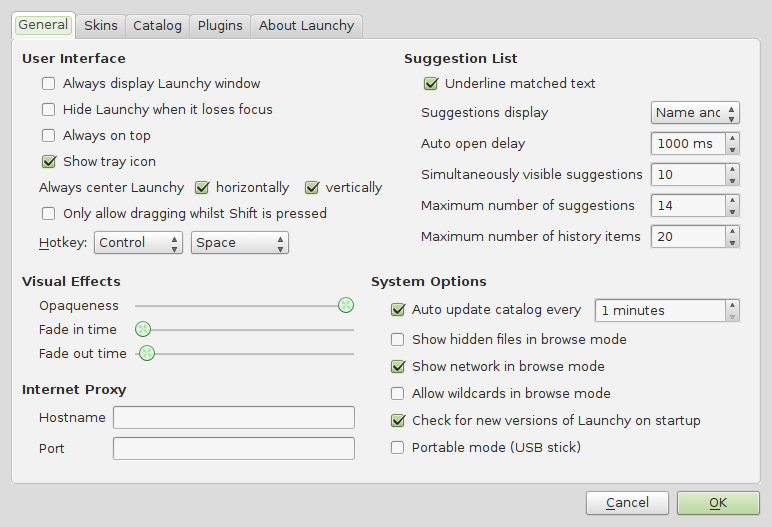The height and width of the screenshot is (527, 772).
Task: Disable Underline matched text
Action: click(x=431, y=84)
